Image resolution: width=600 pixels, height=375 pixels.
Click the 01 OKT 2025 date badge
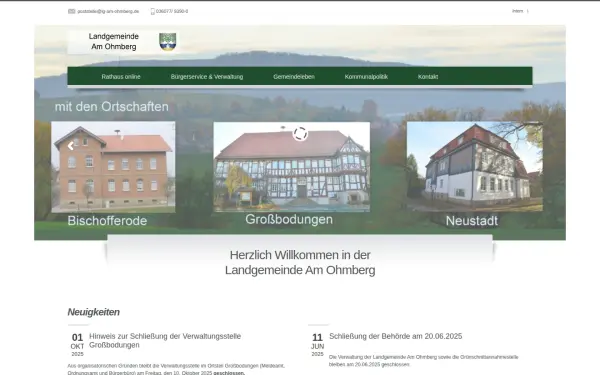pos(77,345)
